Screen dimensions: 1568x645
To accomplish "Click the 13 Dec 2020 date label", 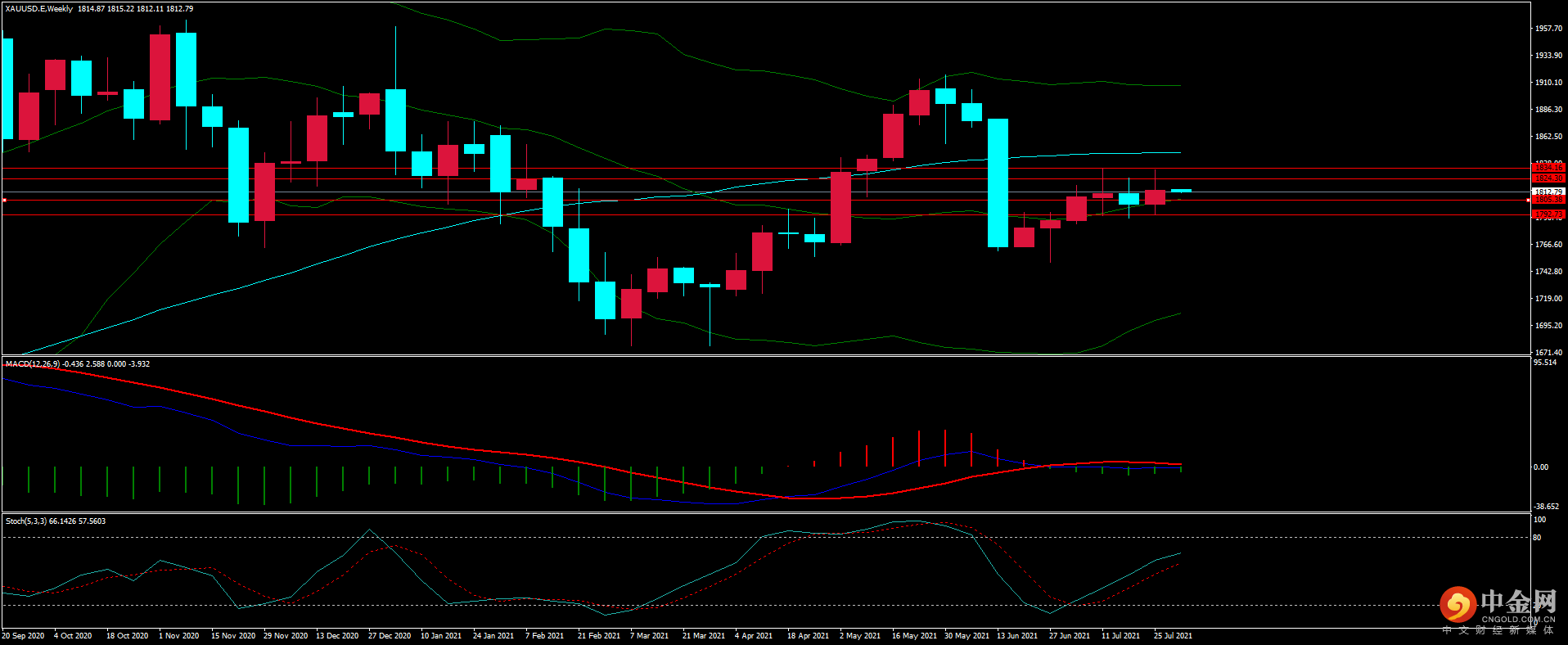I will 337,636.
